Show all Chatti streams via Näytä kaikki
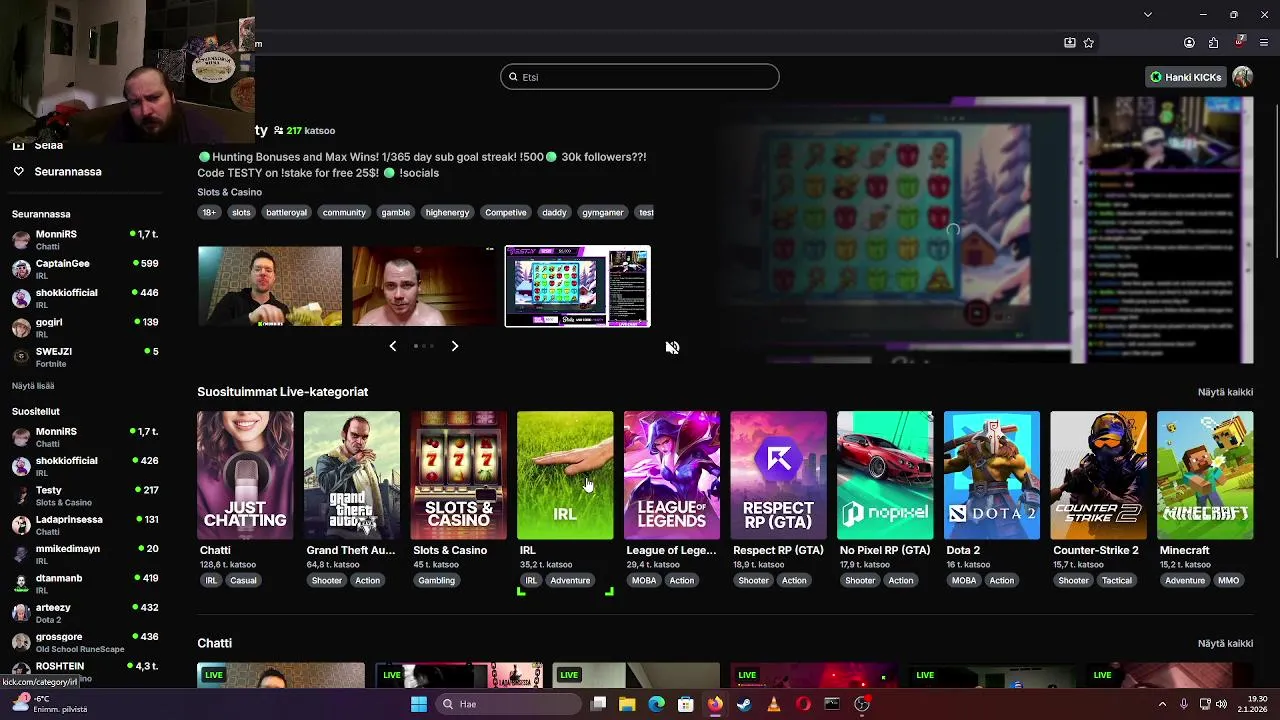Screen dimensions: 1280x720 point(1225,643)
